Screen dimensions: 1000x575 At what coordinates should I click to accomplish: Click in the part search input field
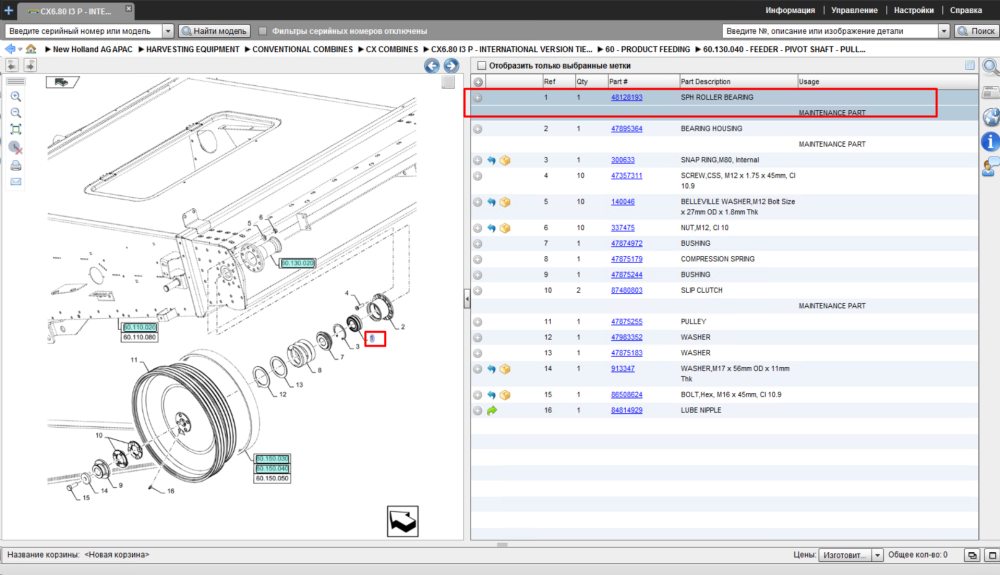point(830,31)
